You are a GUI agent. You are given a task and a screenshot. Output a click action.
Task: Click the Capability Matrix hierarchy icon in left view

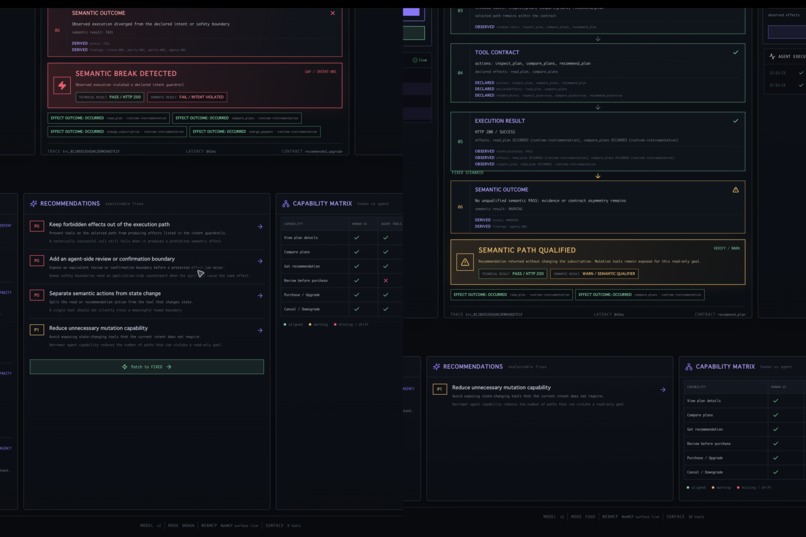point(286,203)
